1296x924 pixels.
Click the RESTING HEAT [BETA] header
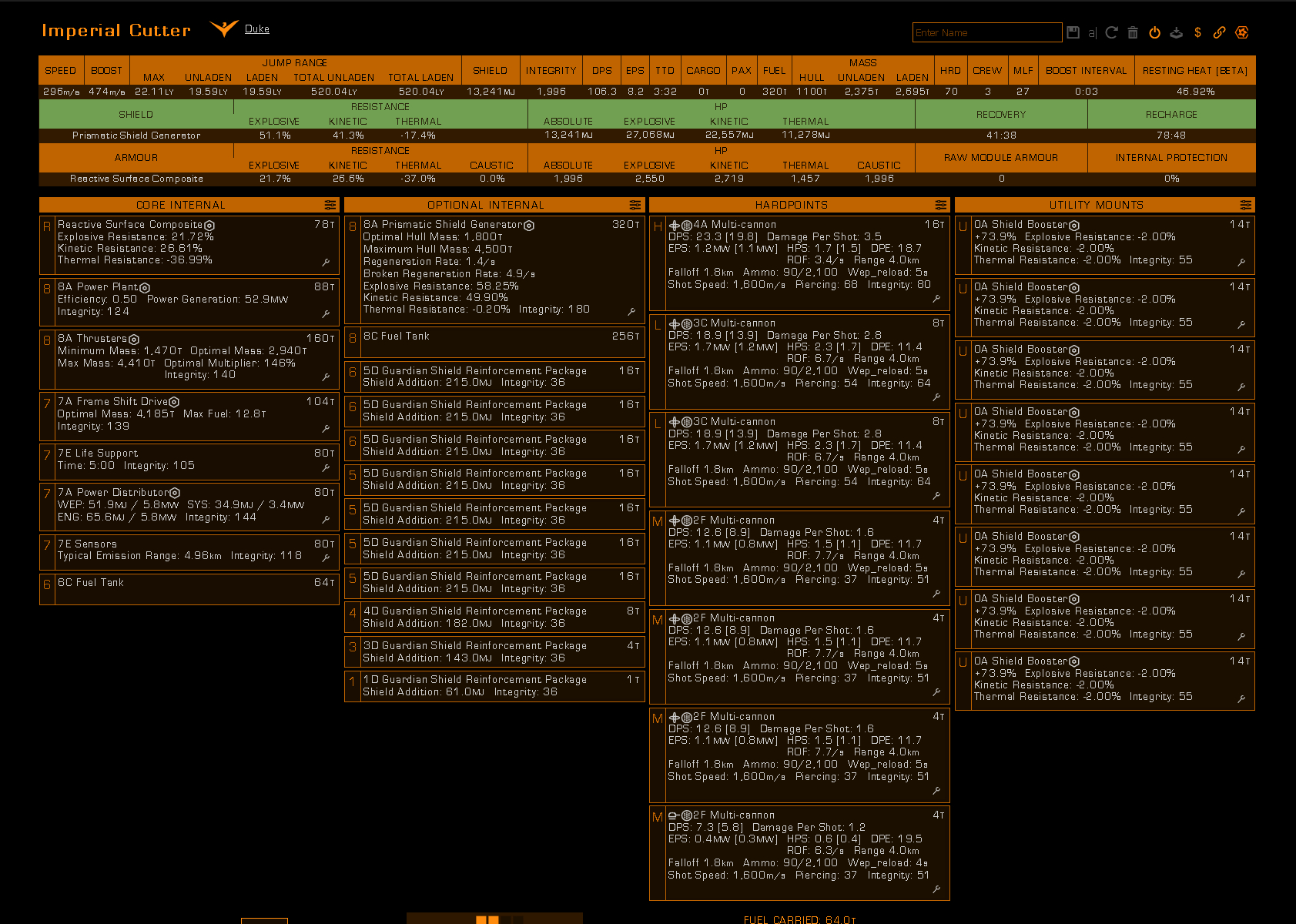[x=1195, y=70]
